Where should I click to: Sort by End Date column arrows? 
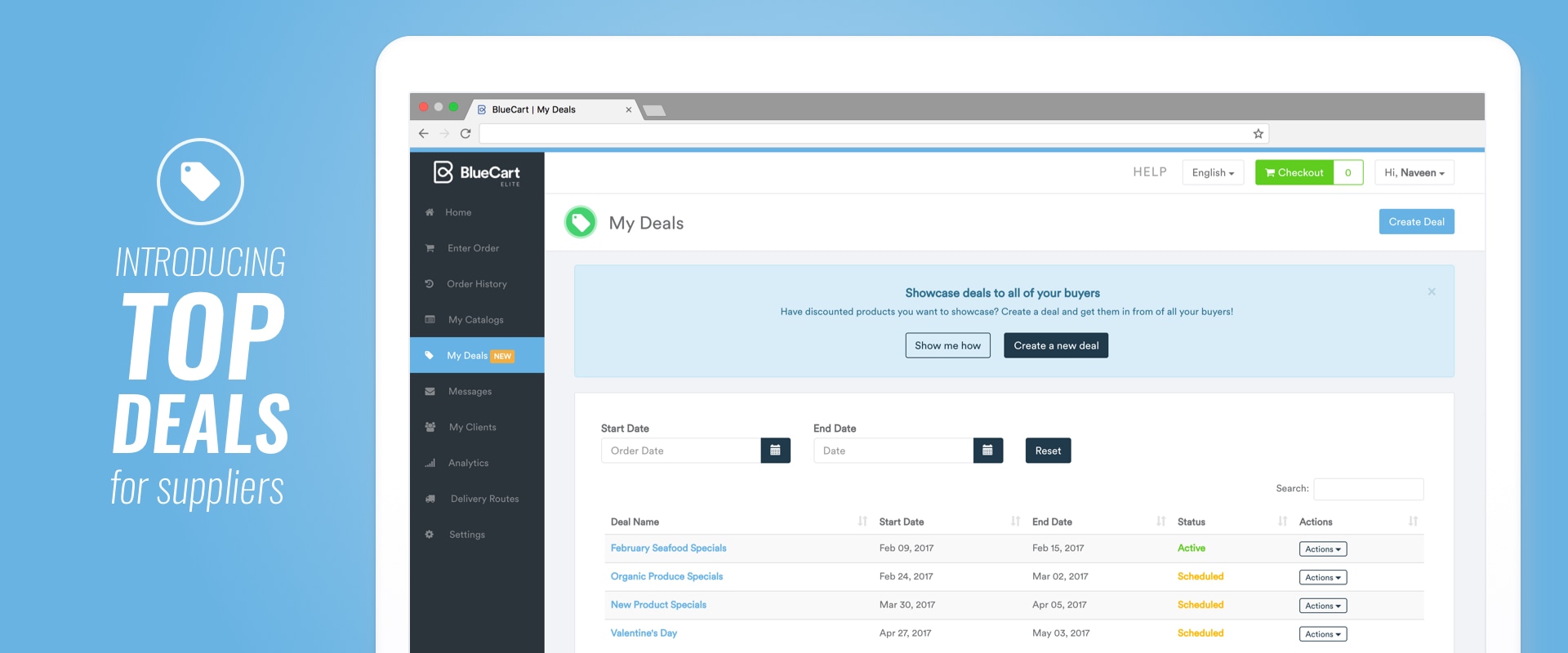click(x=1160, y=521)
